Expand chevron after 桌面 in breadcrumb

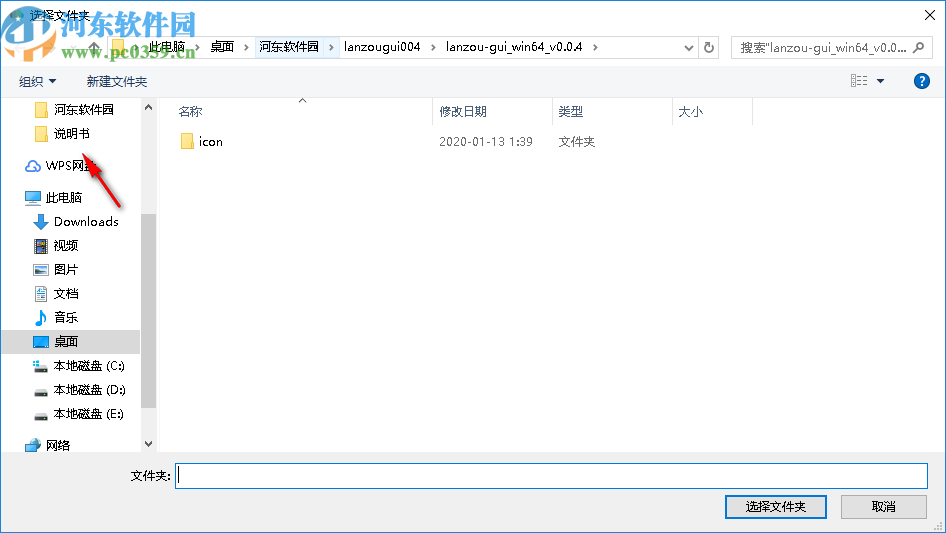246,47
